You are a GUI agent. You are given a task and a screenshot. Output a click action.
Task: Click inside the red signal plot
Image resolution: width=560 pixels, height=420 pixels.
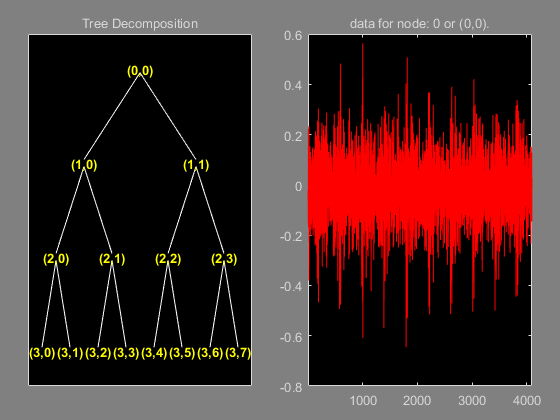tap(420, 210)
